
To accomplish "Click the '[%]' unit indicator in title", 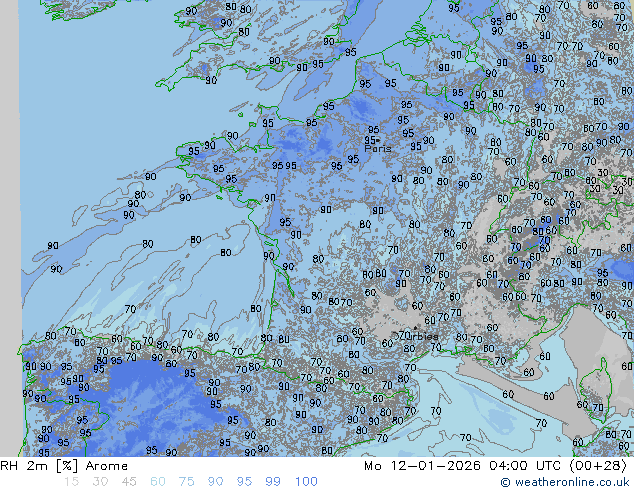I will point(62,466).
